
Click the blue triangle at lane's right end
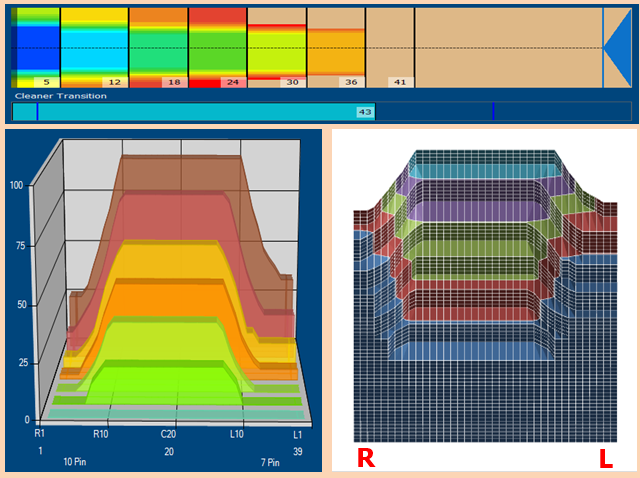[x=619, y=47]
